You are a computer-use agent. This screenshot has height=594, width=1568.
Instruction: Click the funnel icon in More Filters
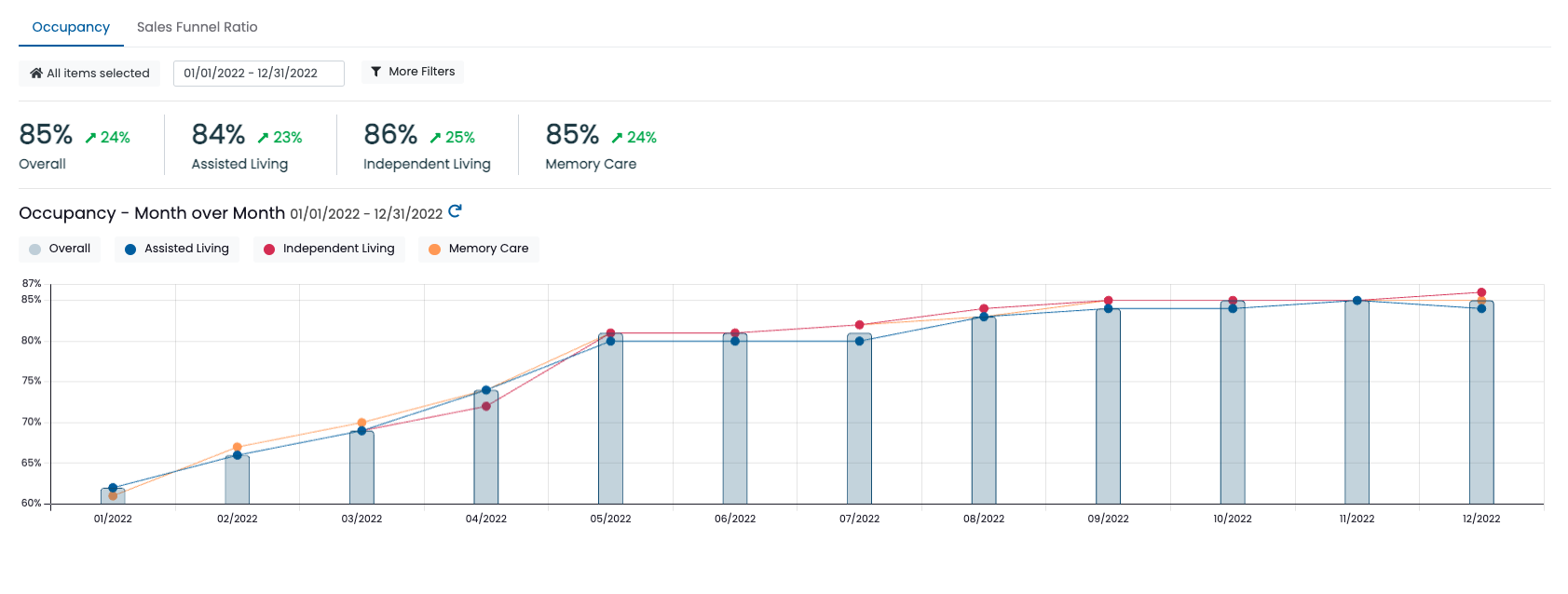[x=376, y=72]
